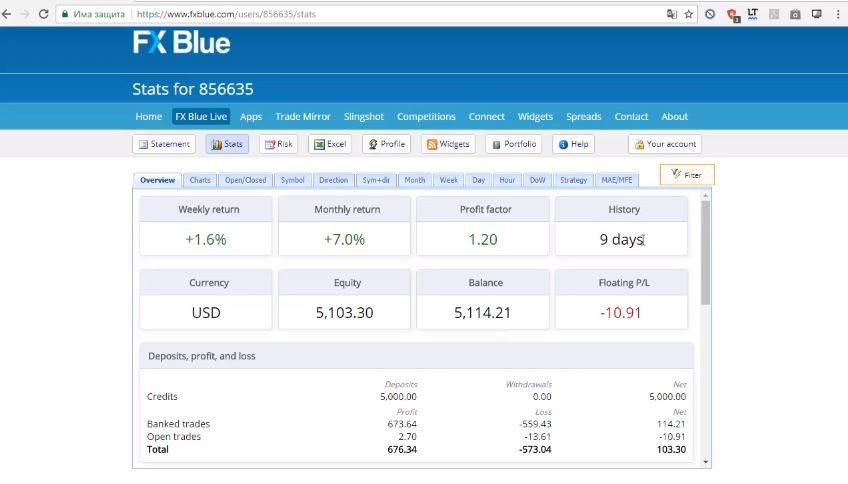Open the Statement page button

point(163,144)
